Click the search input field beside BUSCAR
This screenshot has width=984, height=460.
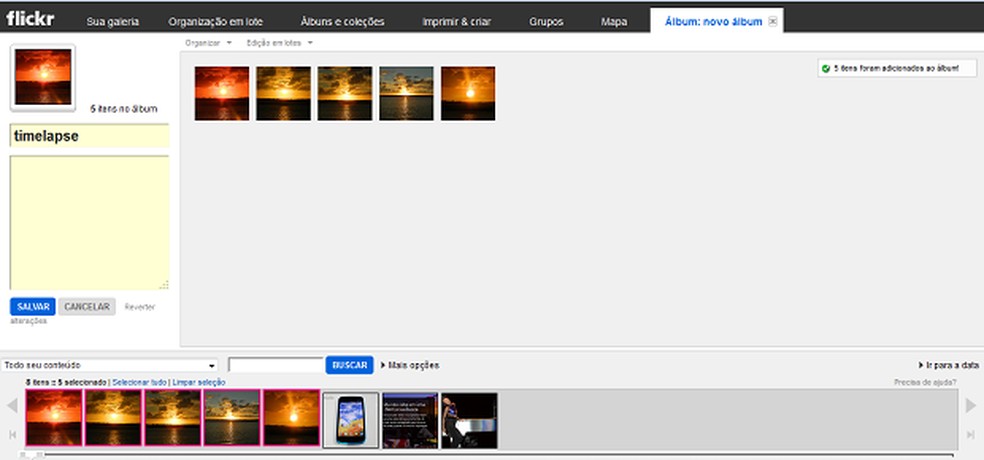(x=276, y=365)
